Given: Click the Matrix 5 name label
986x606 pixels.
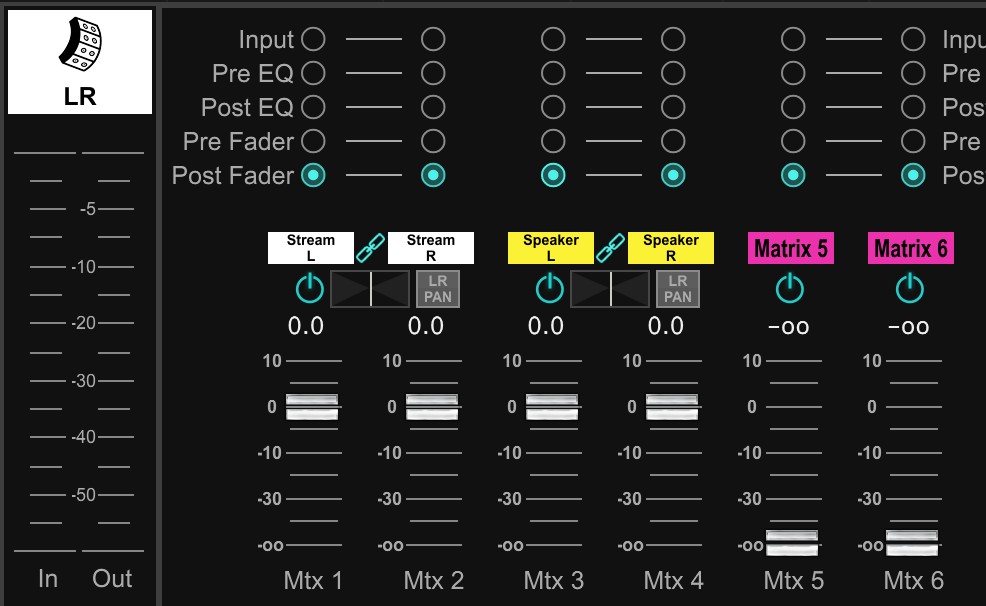Looking at the screenshot, I should [x=791, y=248].
